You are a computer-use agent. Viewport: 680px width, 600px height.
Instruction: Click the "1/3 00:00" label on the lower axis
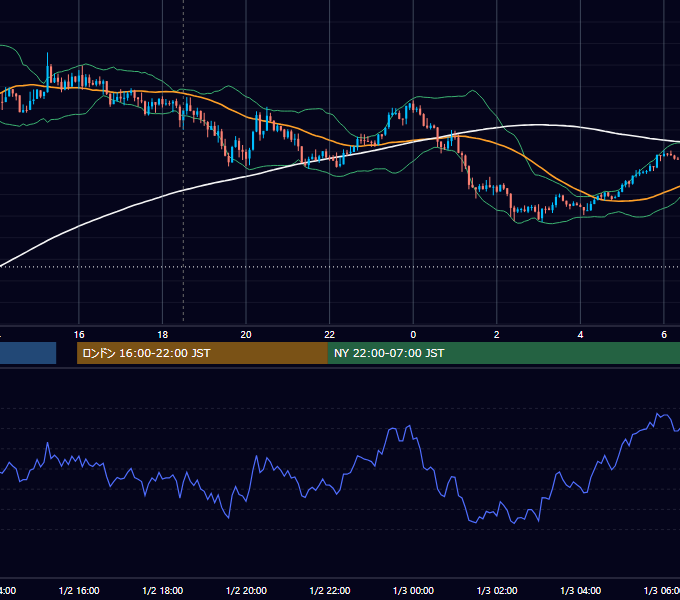[413, 590]
